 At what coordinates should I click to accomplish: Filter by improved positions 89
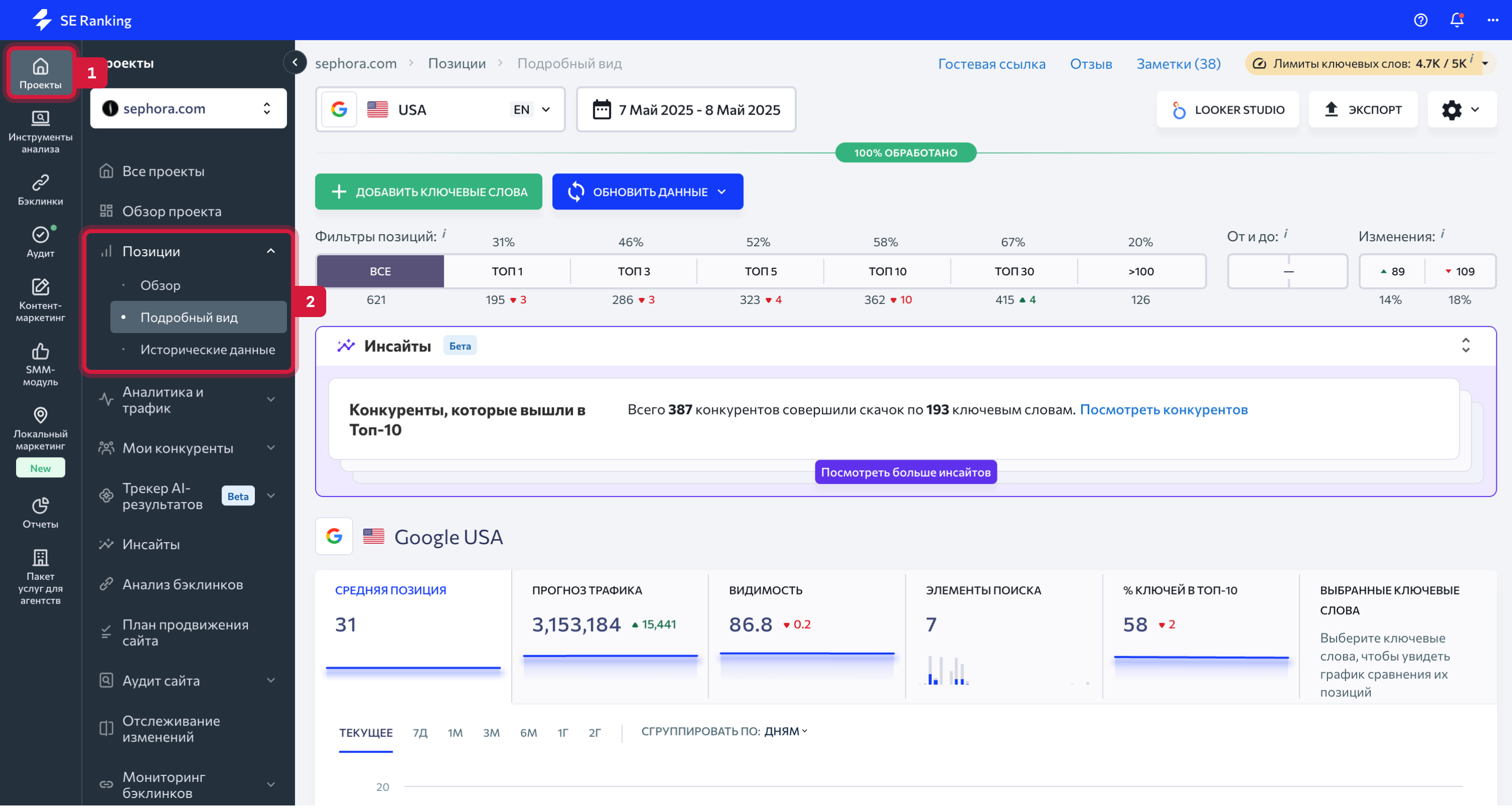click(1392, 272)
